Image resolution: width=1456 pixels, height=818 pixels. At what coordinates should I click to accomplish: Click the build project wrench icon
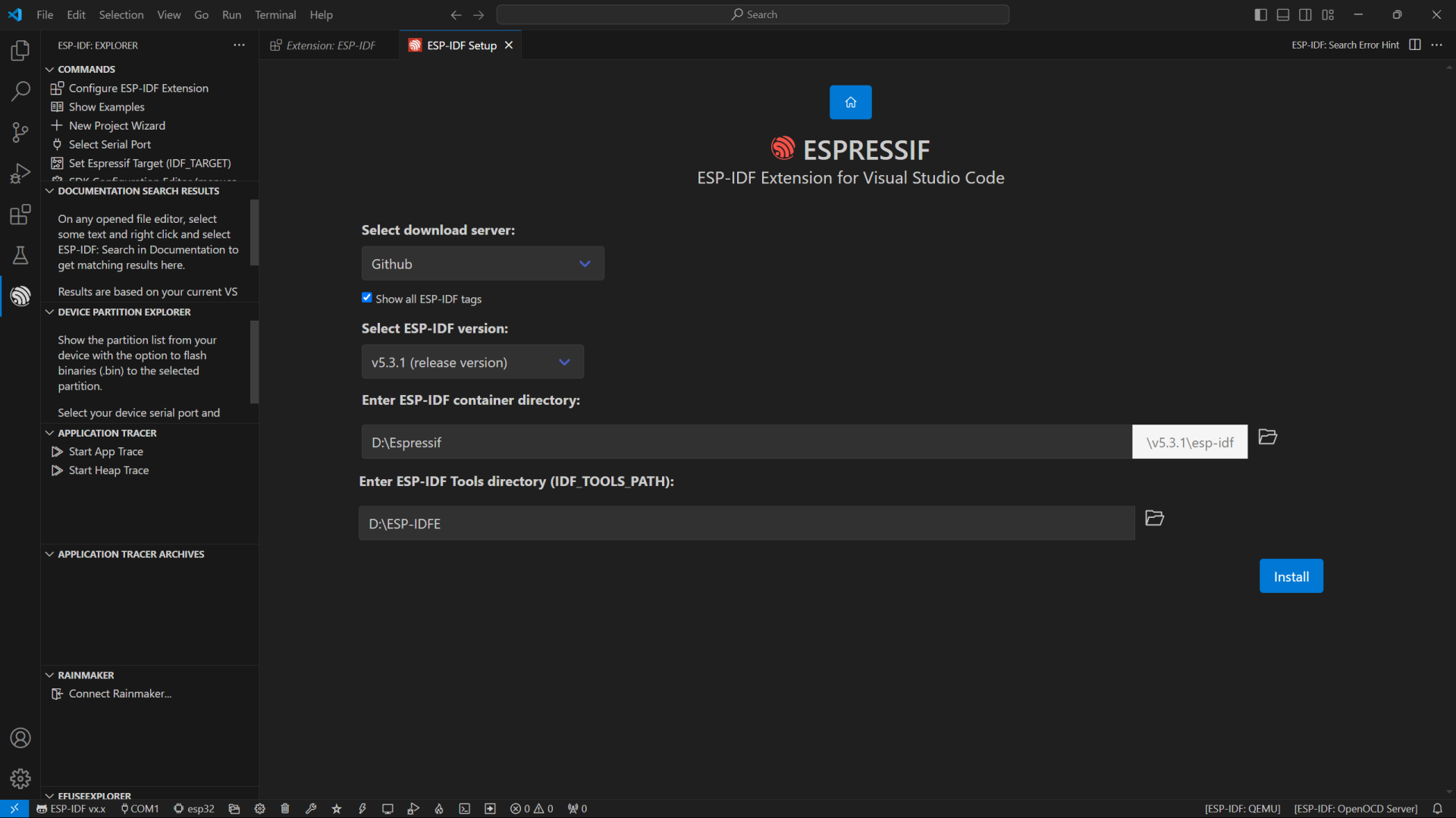pos(311,809)
